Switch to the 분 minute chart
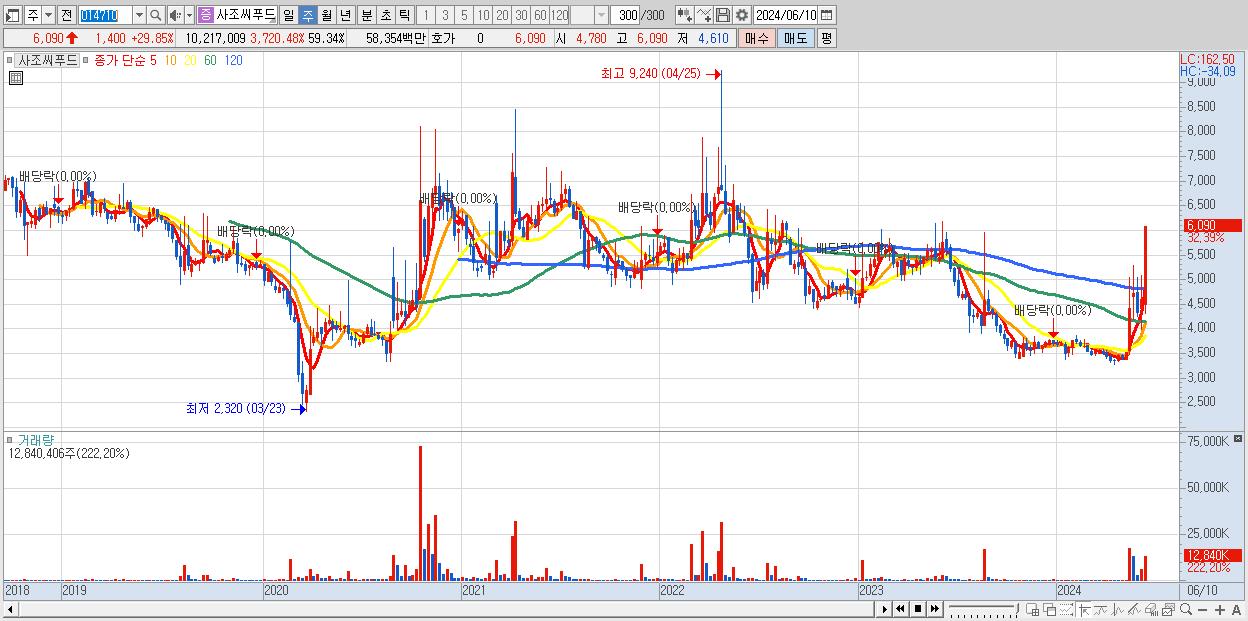 click(366, 15)
